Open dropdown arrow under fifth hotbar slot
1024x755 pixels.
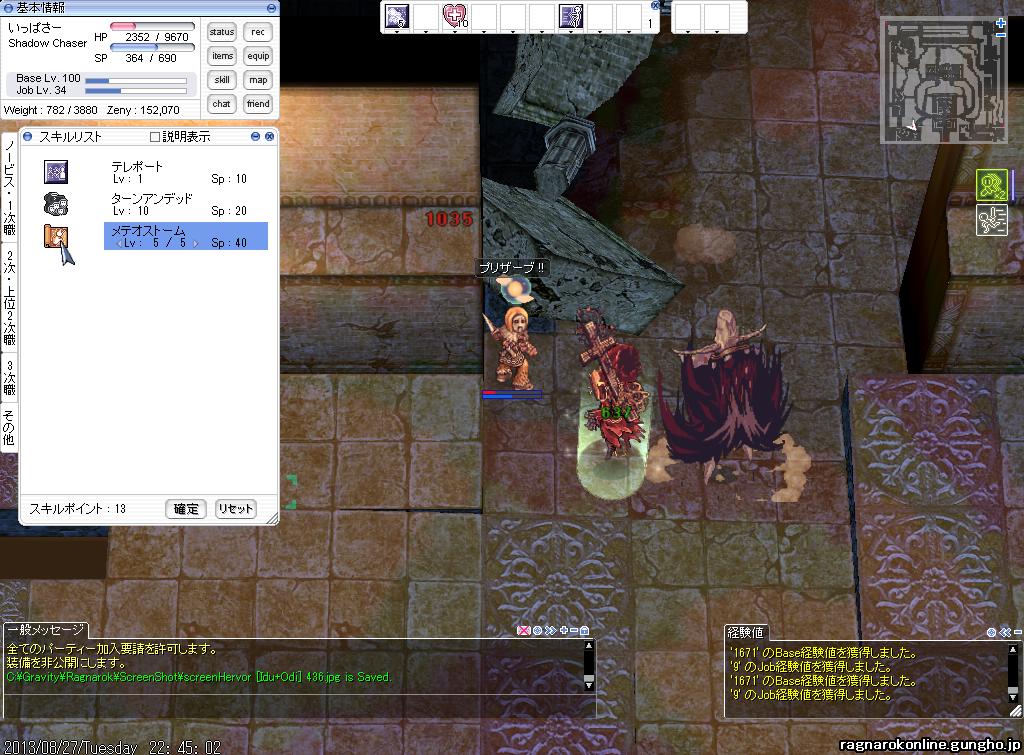513,31
